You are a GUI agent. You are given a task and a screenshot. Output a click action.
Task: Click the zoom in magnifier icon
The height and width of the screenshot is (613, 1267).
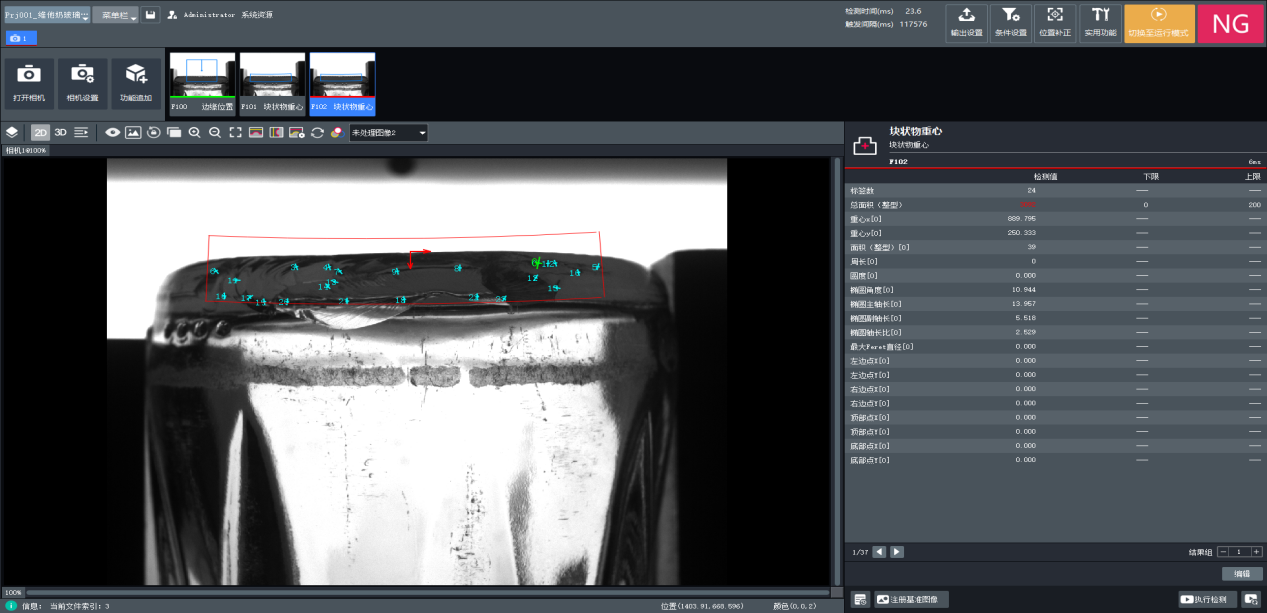tap(194, 132)
